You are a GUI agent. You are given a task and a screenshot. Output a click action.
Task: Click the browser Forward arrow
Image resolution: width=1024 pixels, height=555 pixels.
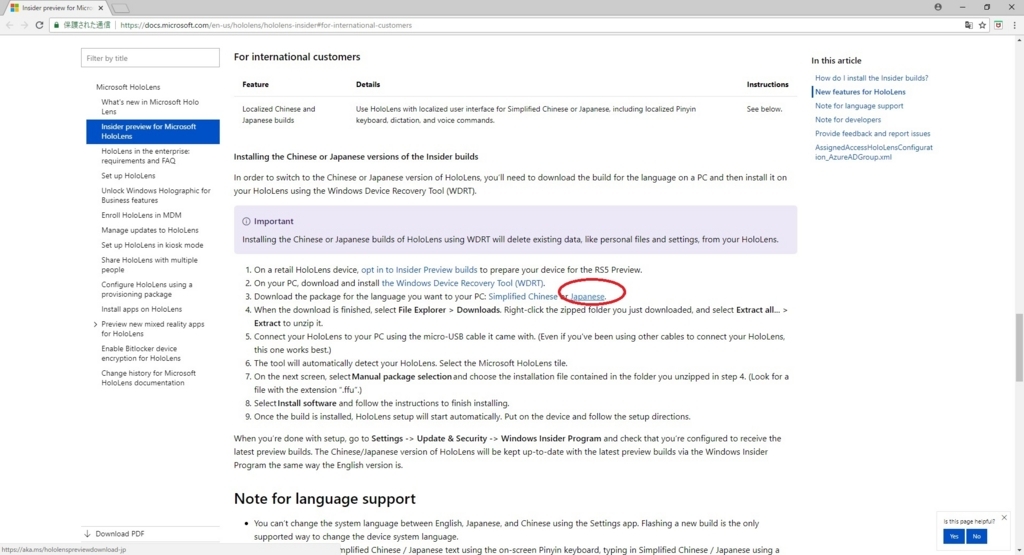pyautogui.click(x=24, y=25)
